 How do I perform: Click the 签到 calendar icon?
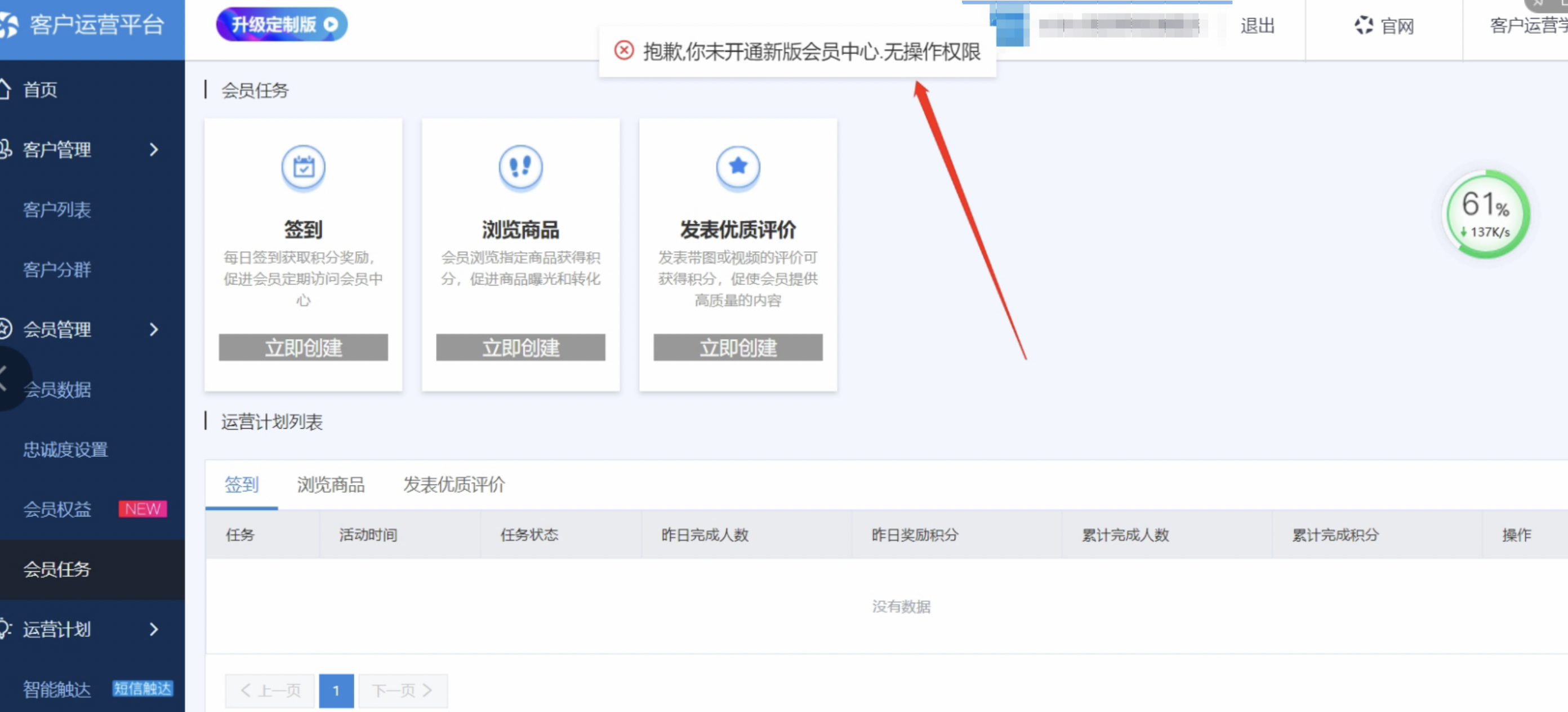tap(303, 167)
